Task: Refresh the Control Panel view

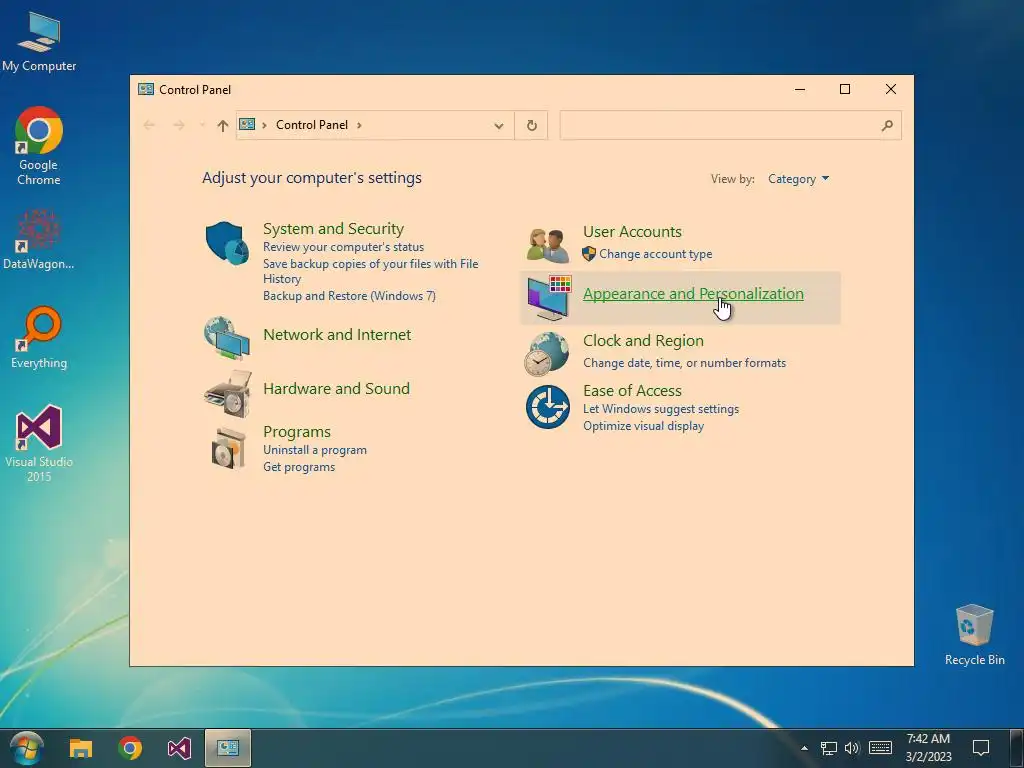Action: 532,125
